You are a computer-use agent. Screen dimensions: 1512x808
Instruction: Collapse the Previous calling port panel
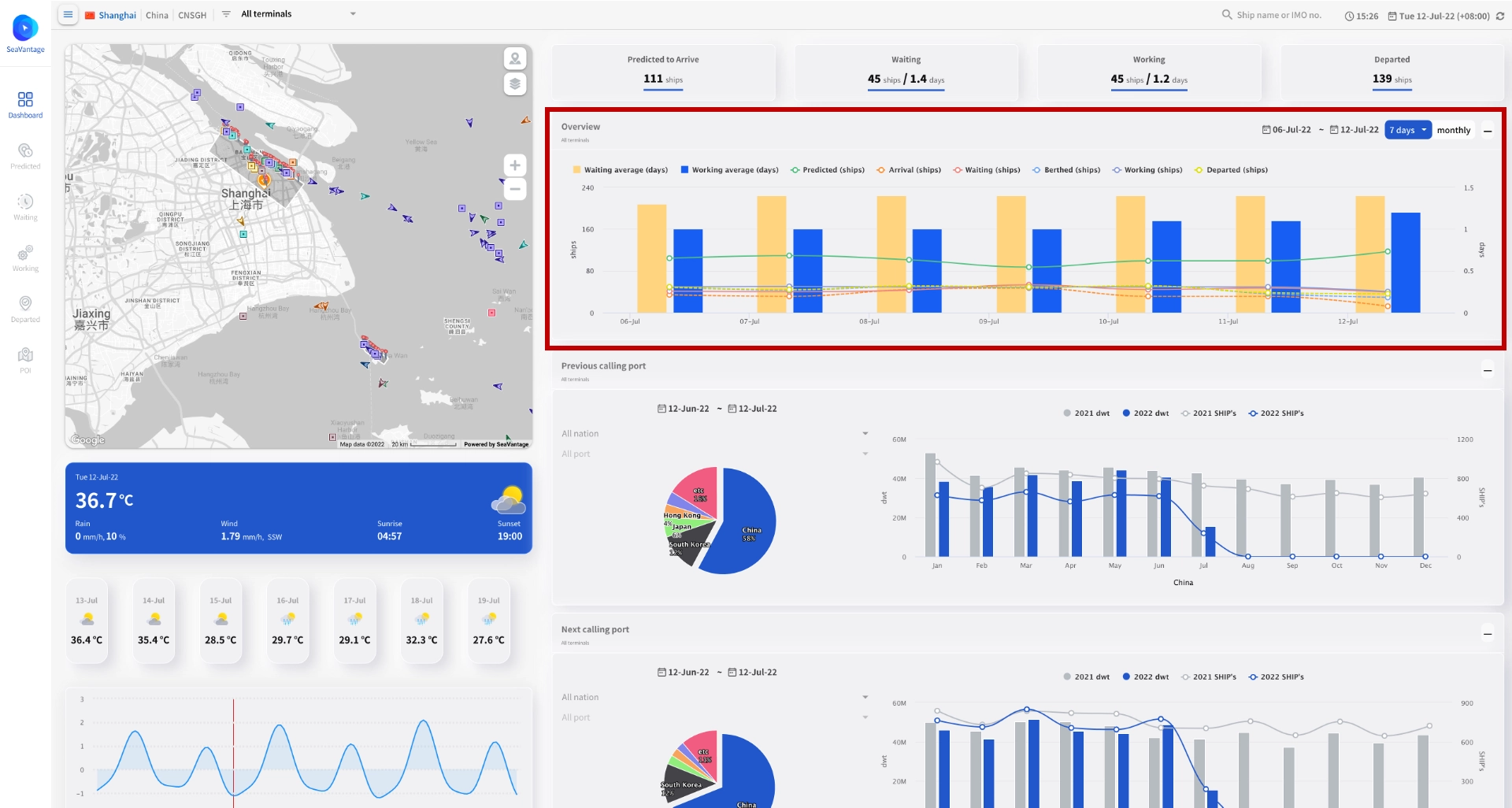click(1488, 370)
